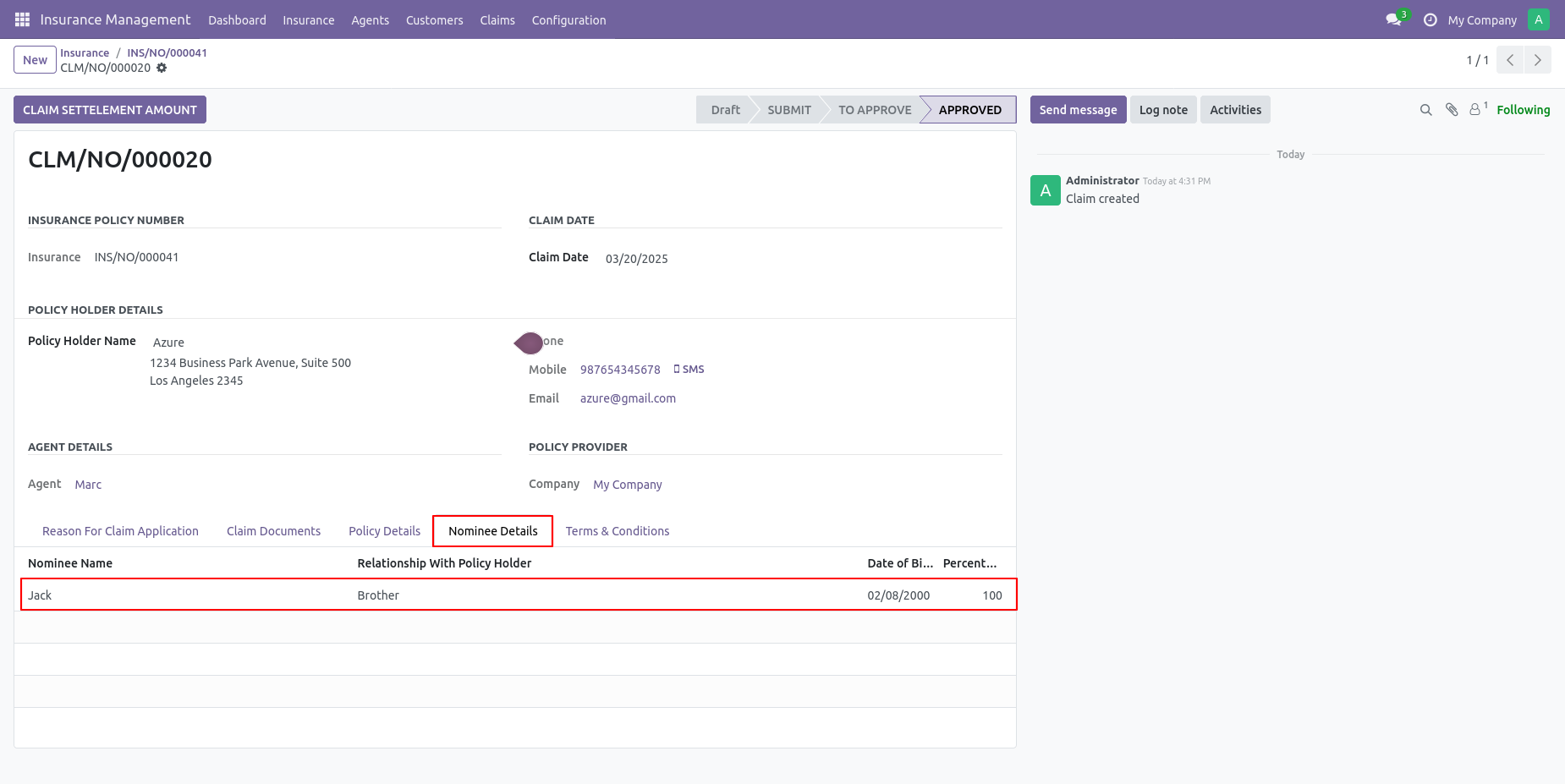Send SMS to the mobile number
Image resolution: width=1565 pixels, height=784 pixels.
(x=689, y=370)
